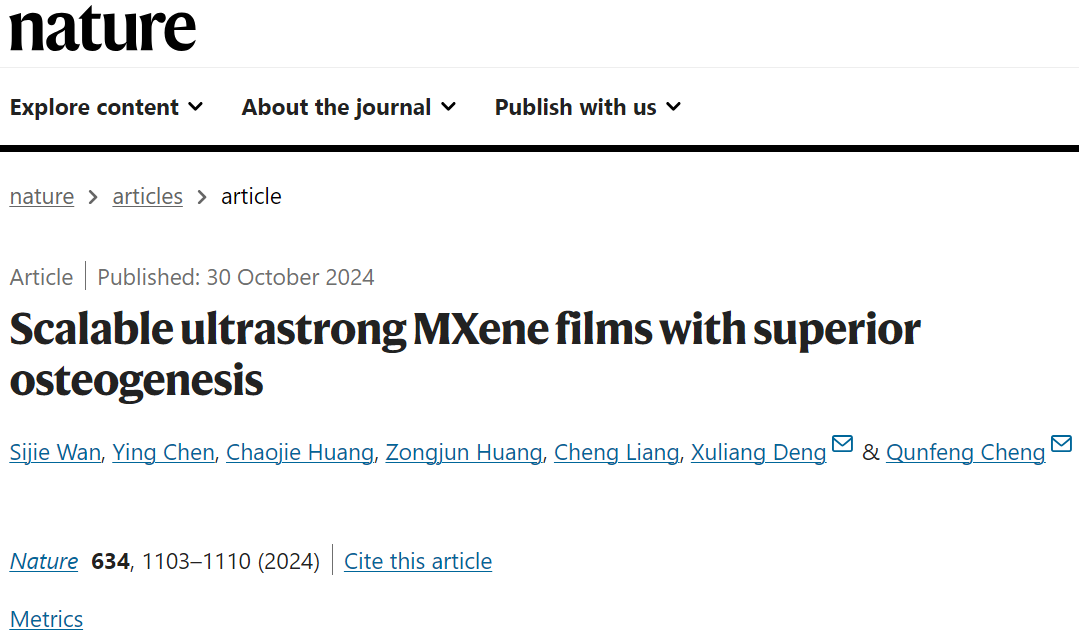The image size is (1079, 638).
Task: Click the email icon beside Qunfeng Cheng
Action: [x=1061, y=443]
